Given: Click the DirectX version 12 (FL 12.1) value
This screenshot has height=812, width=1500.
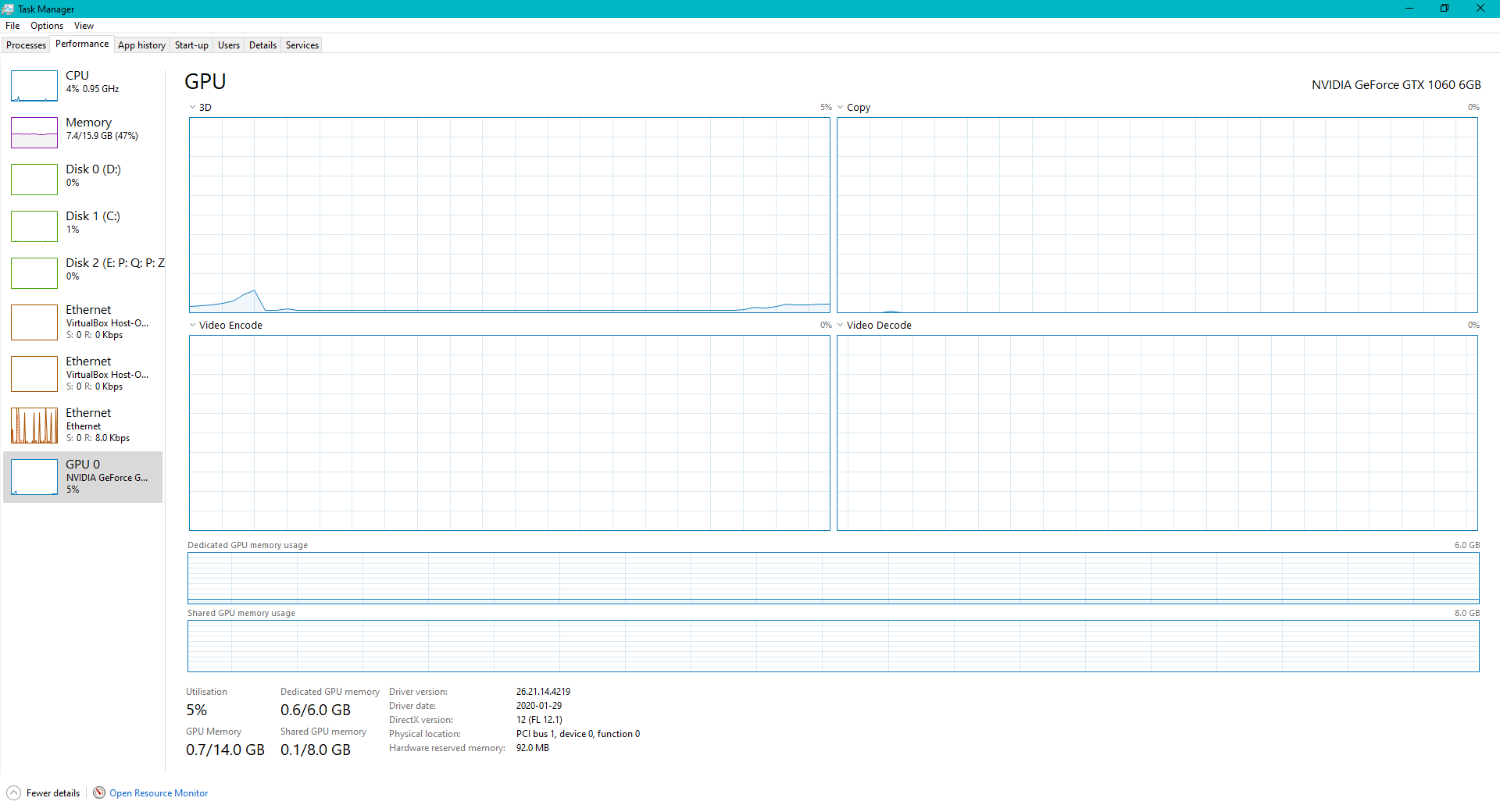Looking at the screenshot, I should tap(539, 720).
